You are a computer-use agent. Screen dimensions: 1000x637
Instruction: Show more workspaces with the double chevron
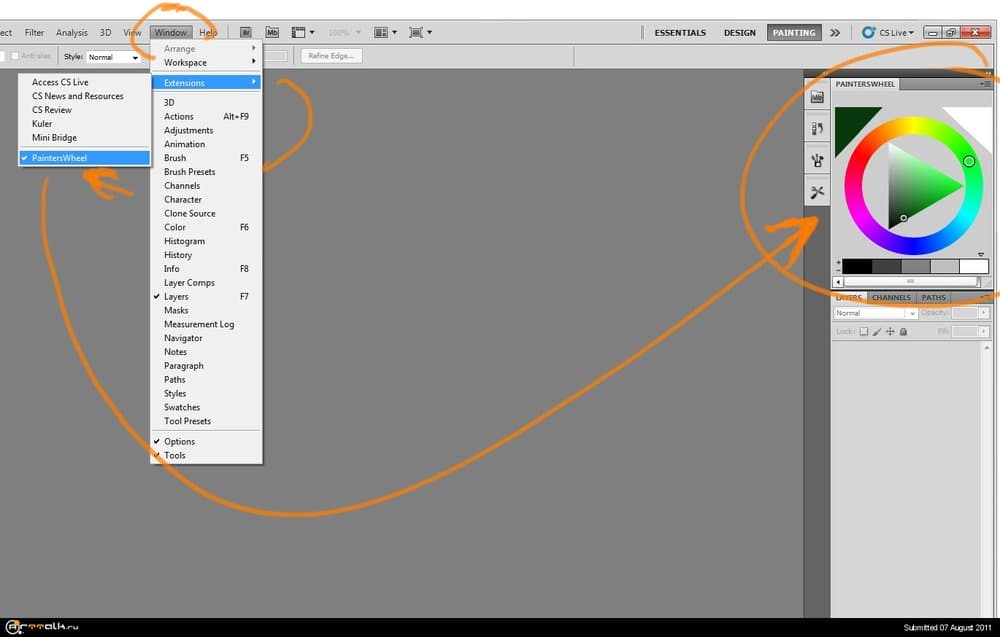[x=835, y=33]
